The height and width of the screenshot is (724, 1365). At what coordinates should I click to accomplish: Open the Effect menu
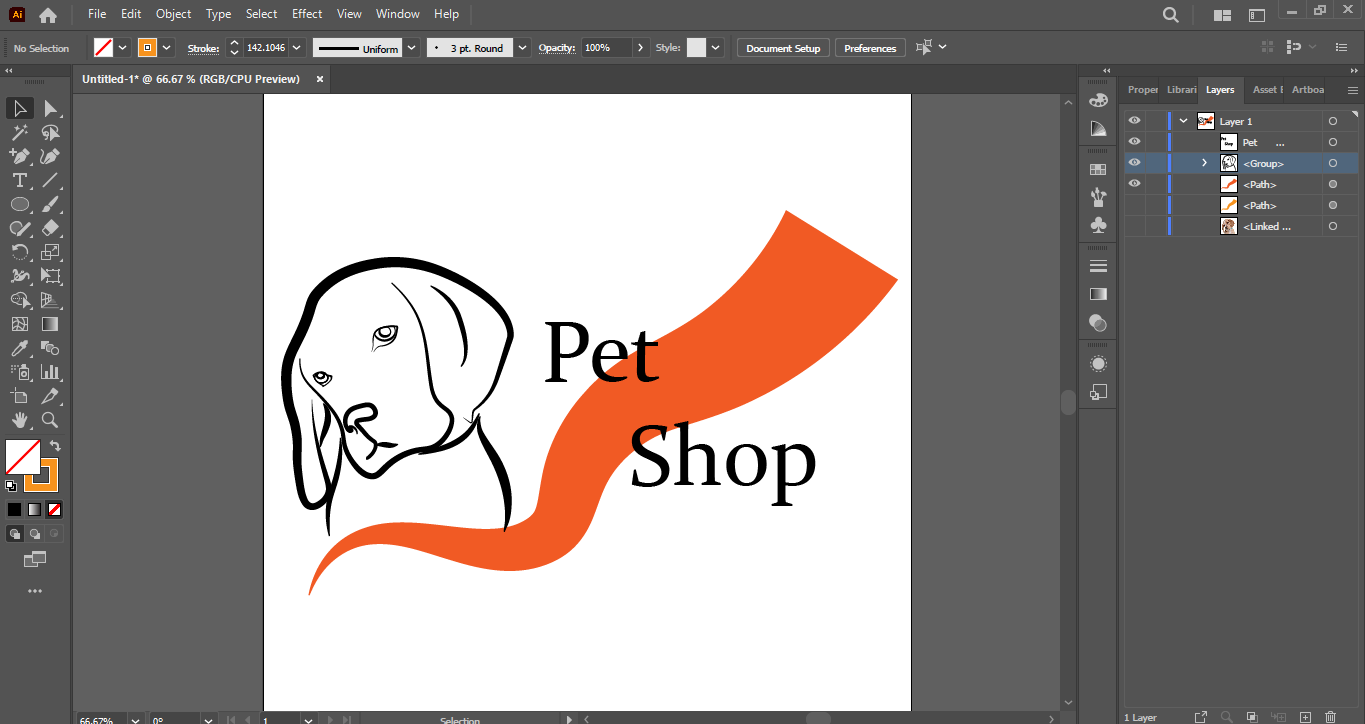pyautogui.click(x=307, y=14)
